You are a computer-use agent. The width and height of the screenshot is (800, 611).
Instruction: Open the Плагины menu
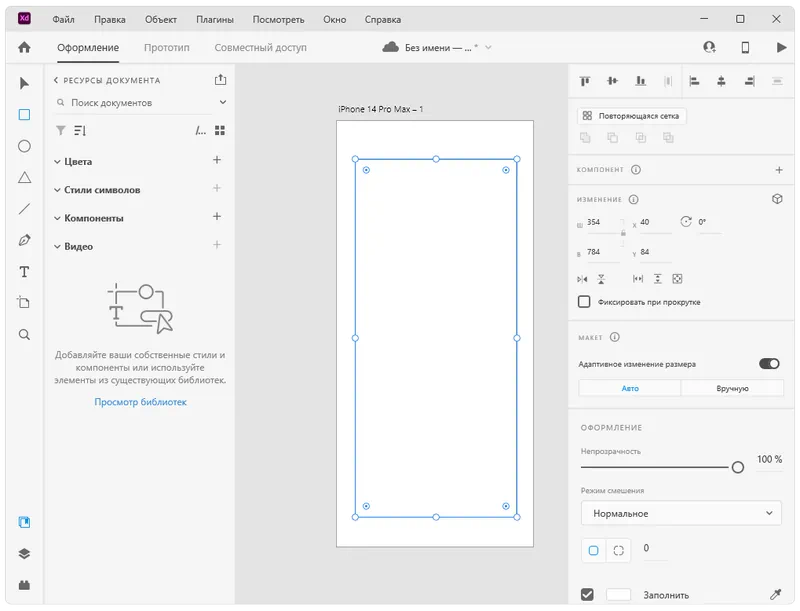click(215, 19)
